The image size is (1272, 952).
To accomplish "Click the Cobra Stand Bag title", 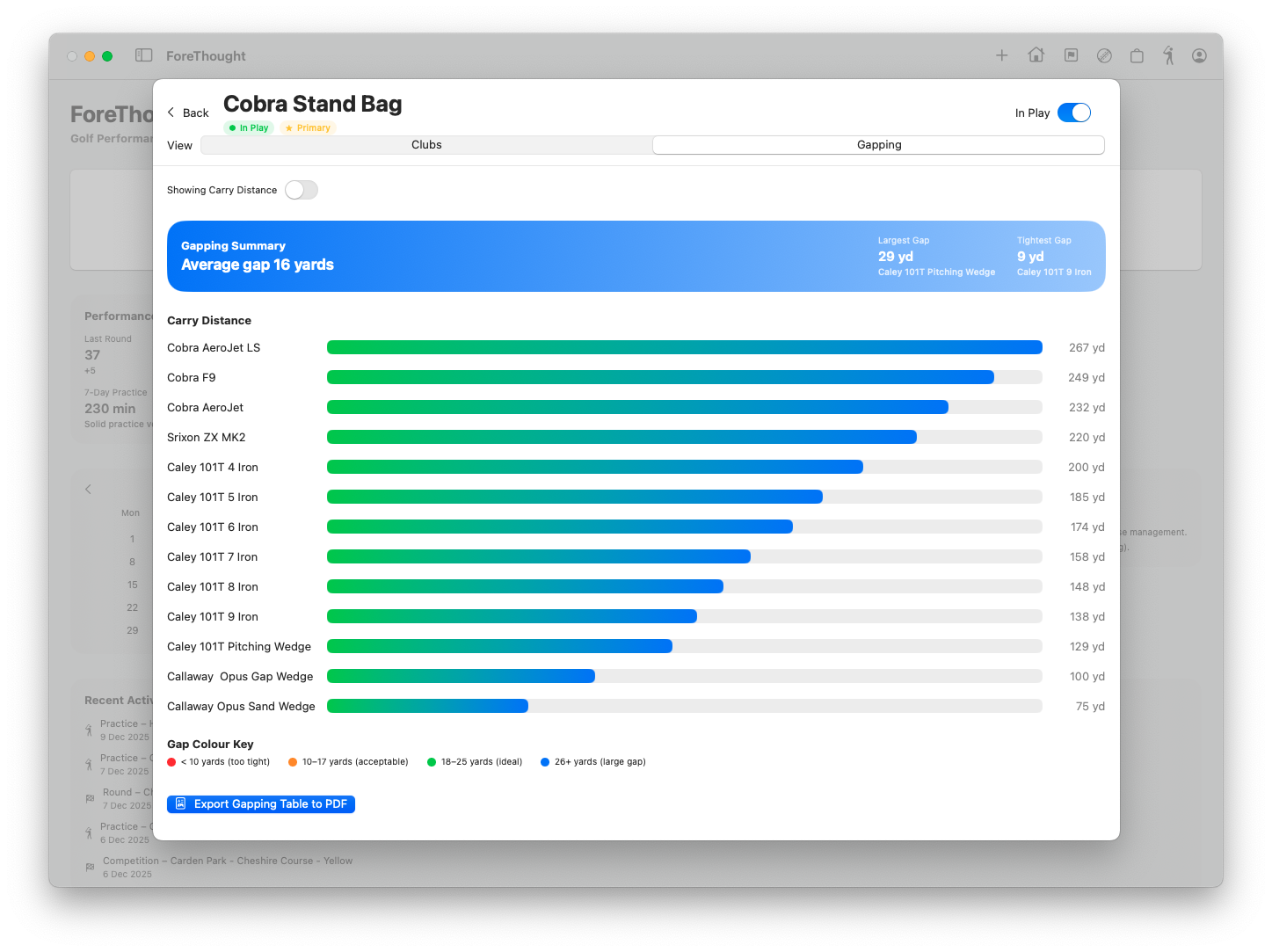I will coord(312,104).
